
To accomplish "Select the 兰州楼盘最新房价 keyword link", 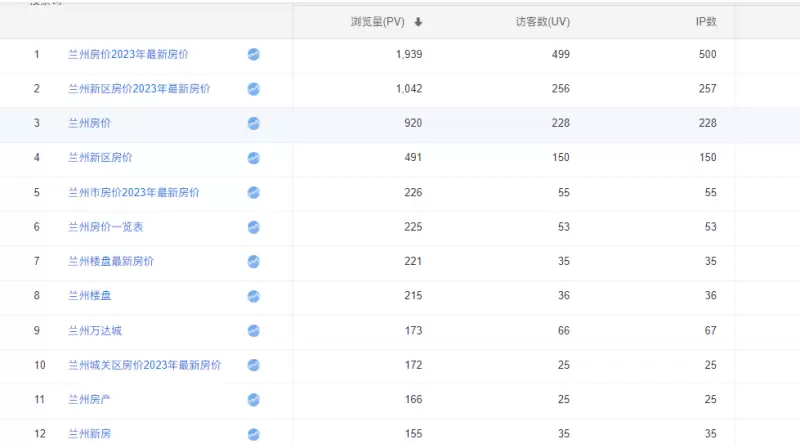I will [x=111, y=261].
